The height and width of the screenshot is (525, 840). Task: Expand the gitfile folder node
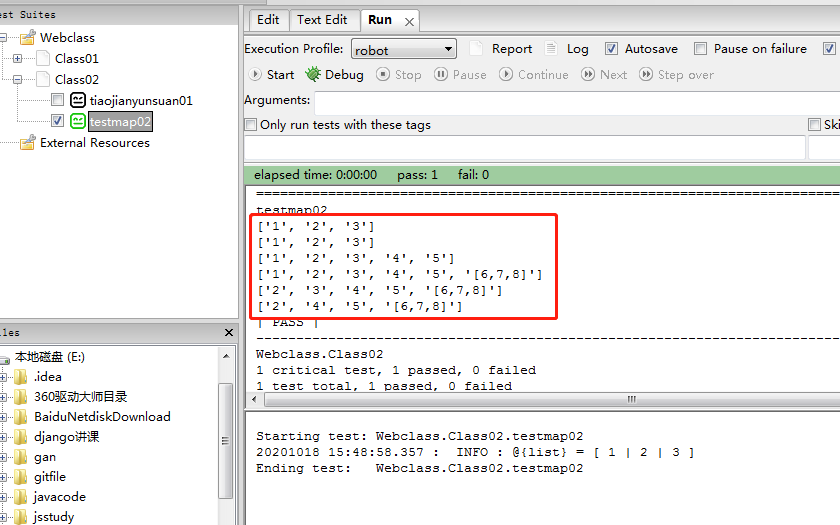click(x=3, y=477)
